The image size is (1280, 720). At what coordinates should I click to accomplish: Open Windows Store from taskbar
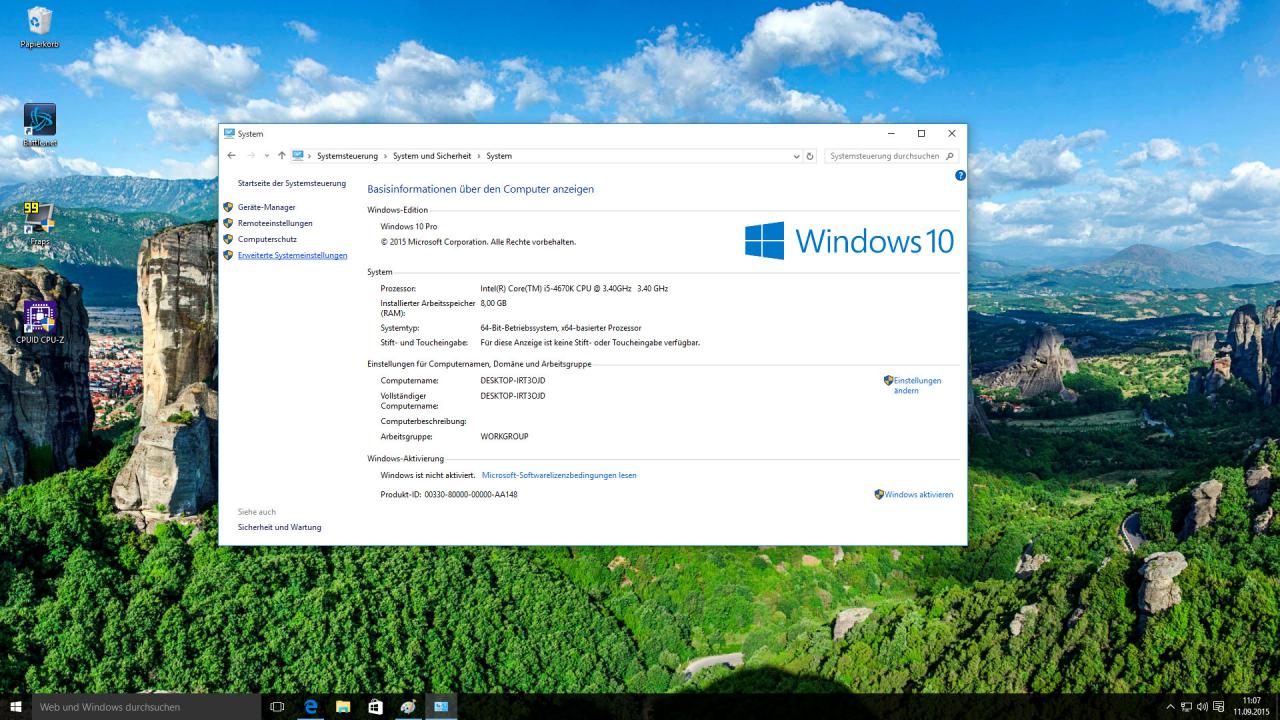click(375, 707)
